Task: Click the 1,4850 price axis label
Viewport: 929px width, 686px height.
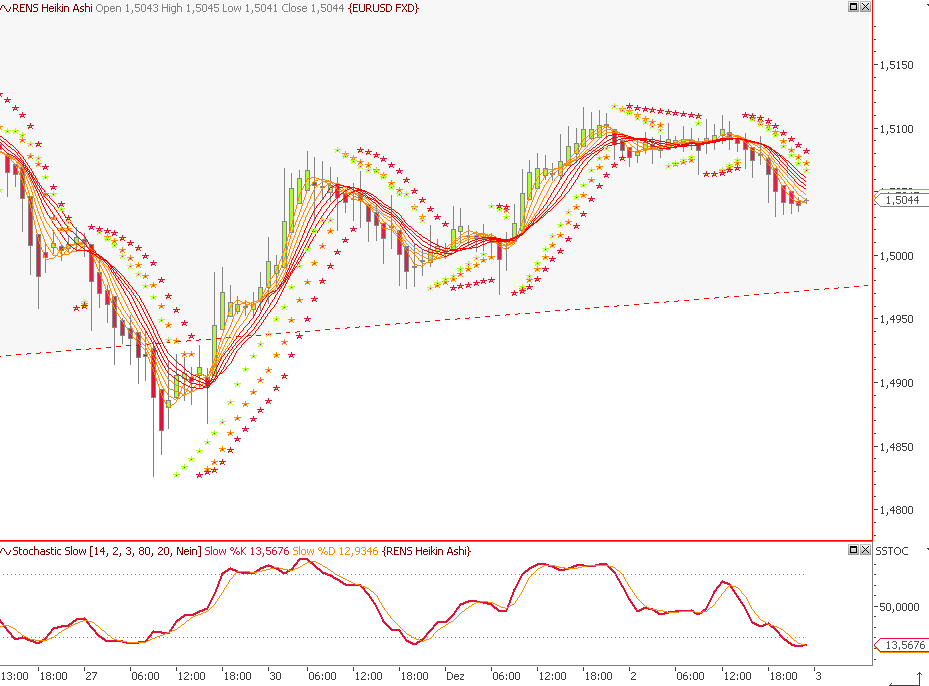Action: point(896,447)
